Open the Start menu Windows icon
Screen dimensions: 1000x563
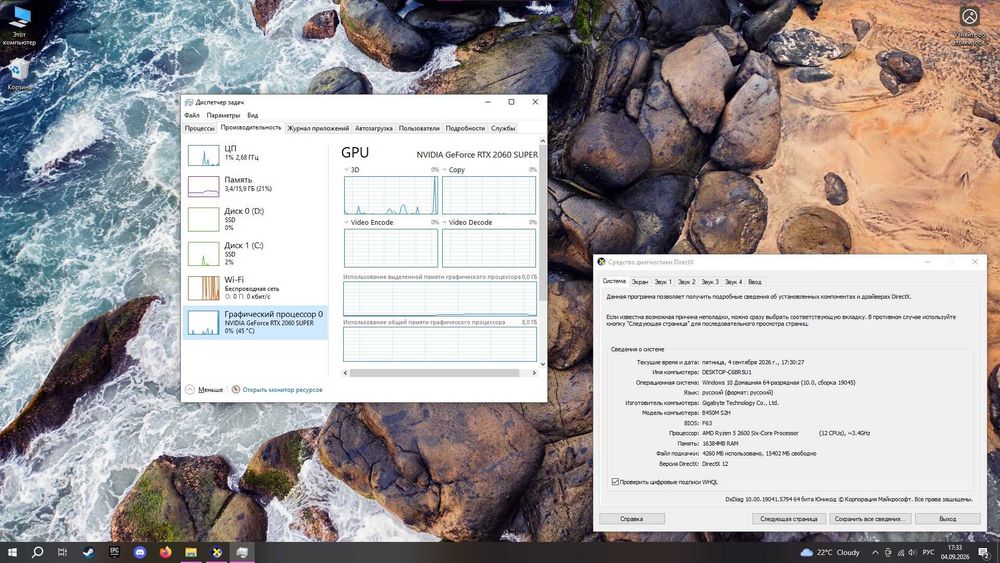(12, 552)
